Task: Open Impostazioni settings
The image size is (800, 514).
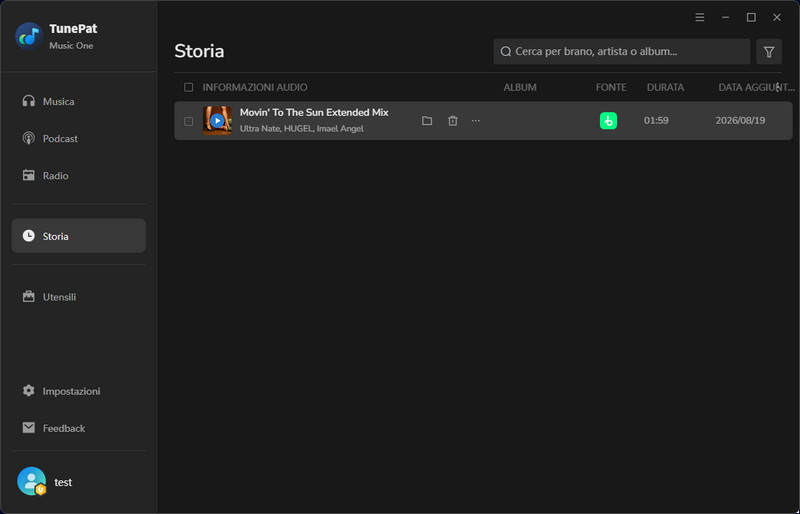Action: [x=79, y=391]
